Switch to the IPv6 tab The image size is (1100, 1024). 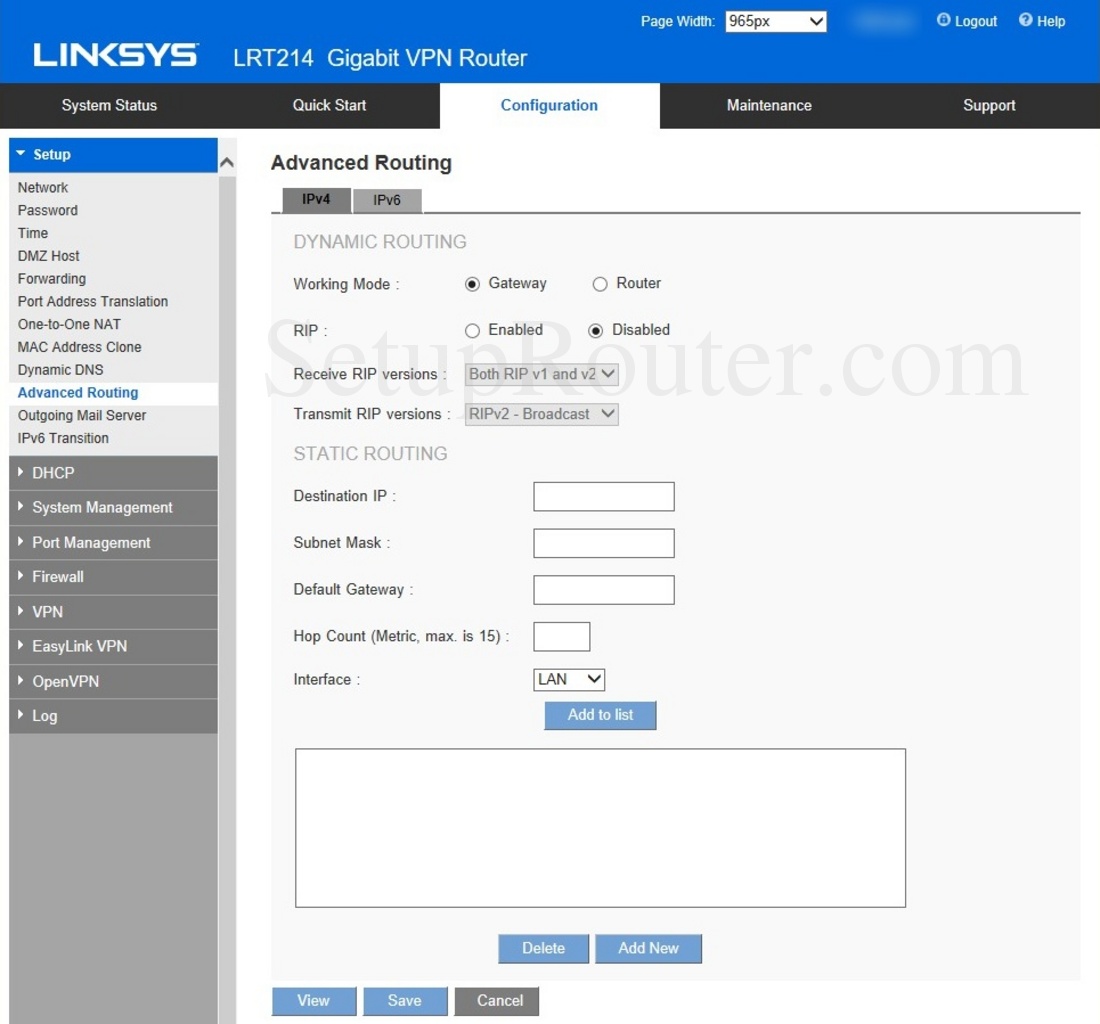tap(387, 201)
